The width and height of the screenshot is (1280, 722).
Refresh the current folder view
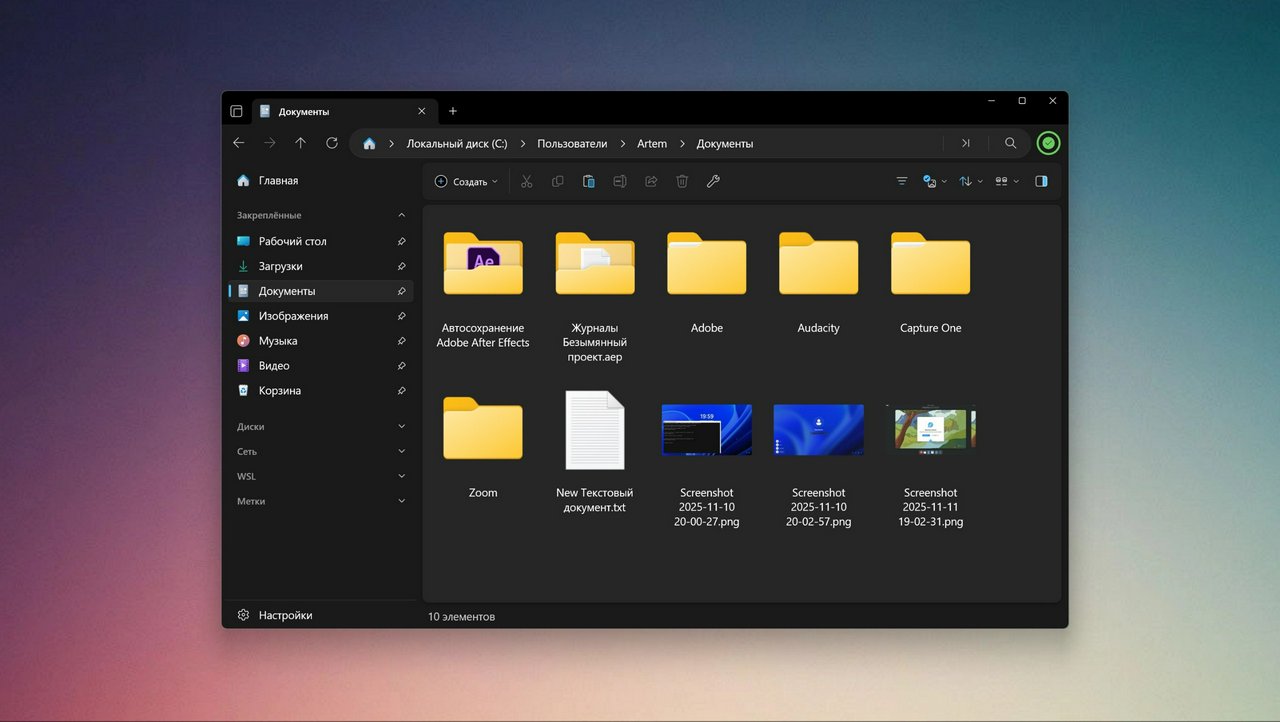(x=332, y=143)
